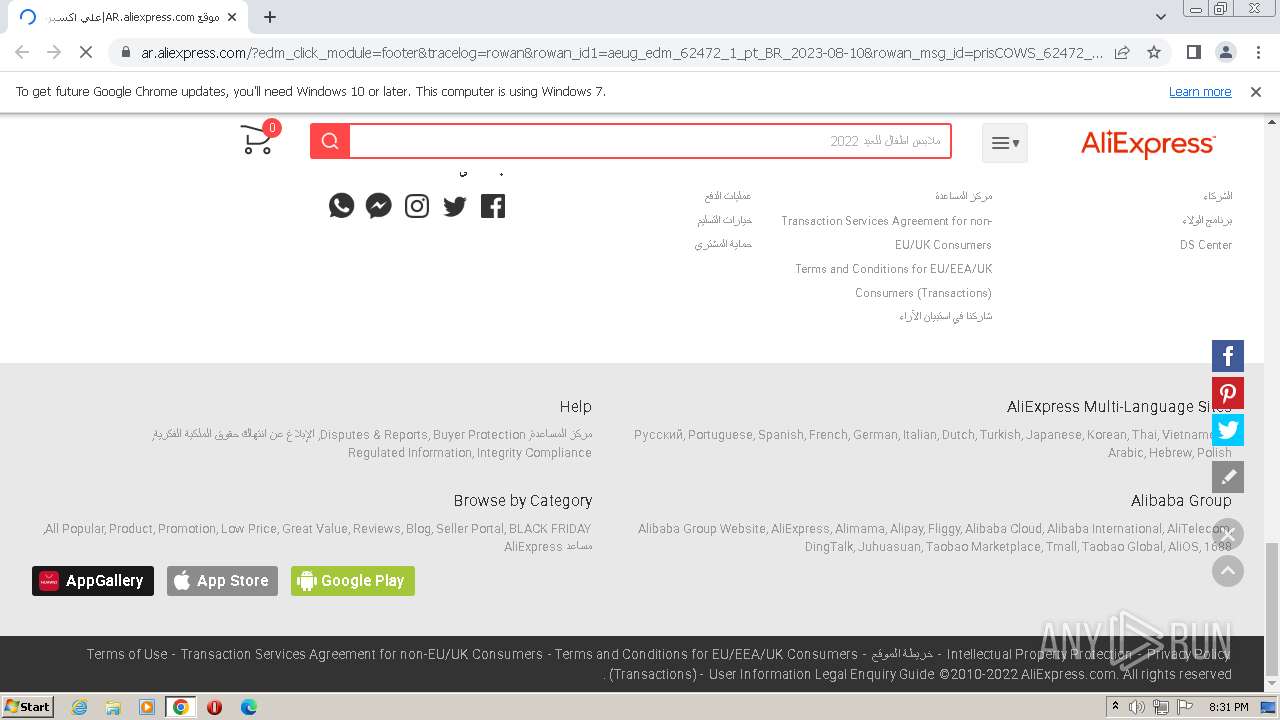Open Learn more update link
Screen dimensions: 1280x720
tap(1200, 92)
